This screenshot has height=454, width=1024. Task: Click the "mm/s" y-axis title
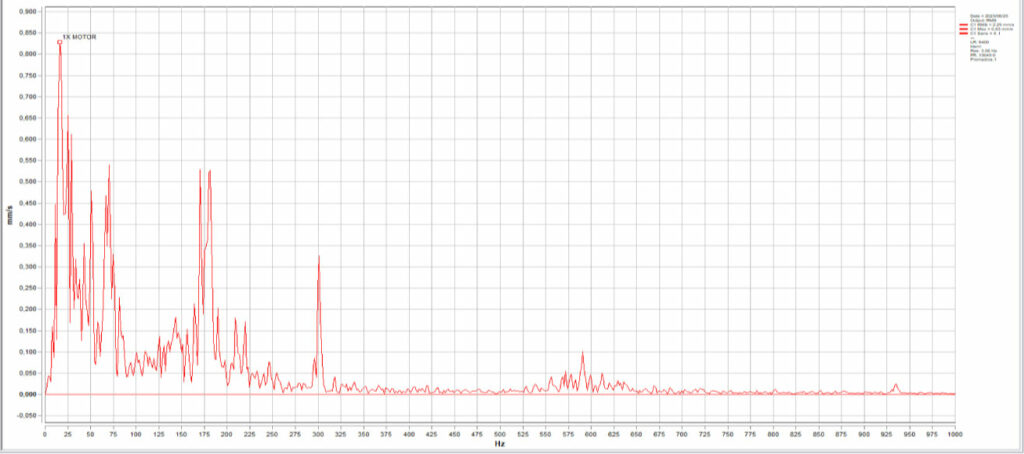click(9, 214)
